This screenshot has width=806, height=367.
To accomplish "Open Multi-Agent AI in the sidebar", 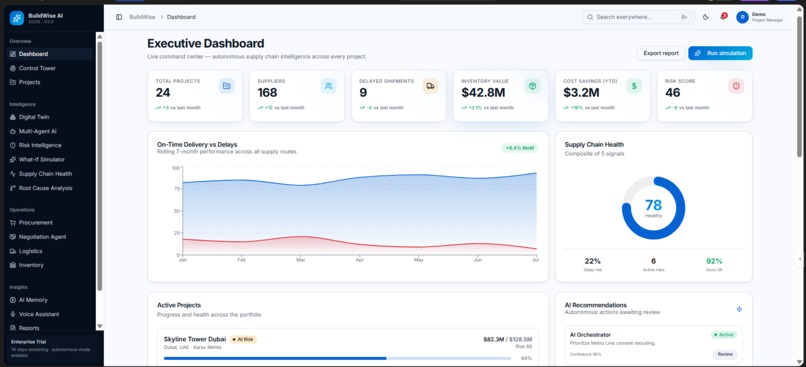I will pos(49,132).
